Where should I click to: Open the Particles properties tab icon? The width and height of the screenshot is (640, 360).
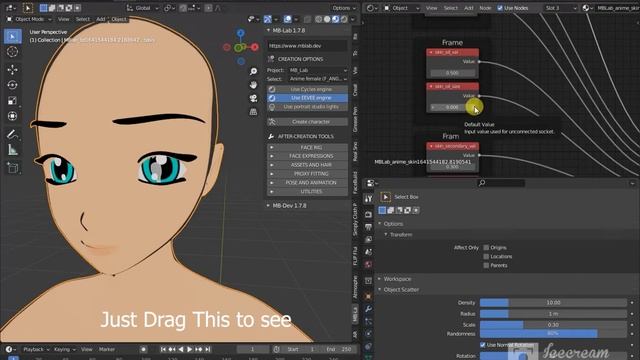point(368,322)
